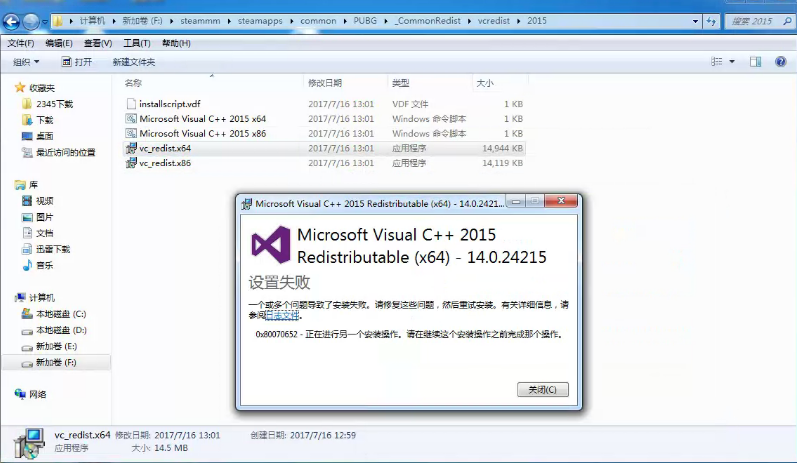The height and width of the screenshot is (463, 801).
Task: Open Explorer help icon
Action: pos(780,62)
